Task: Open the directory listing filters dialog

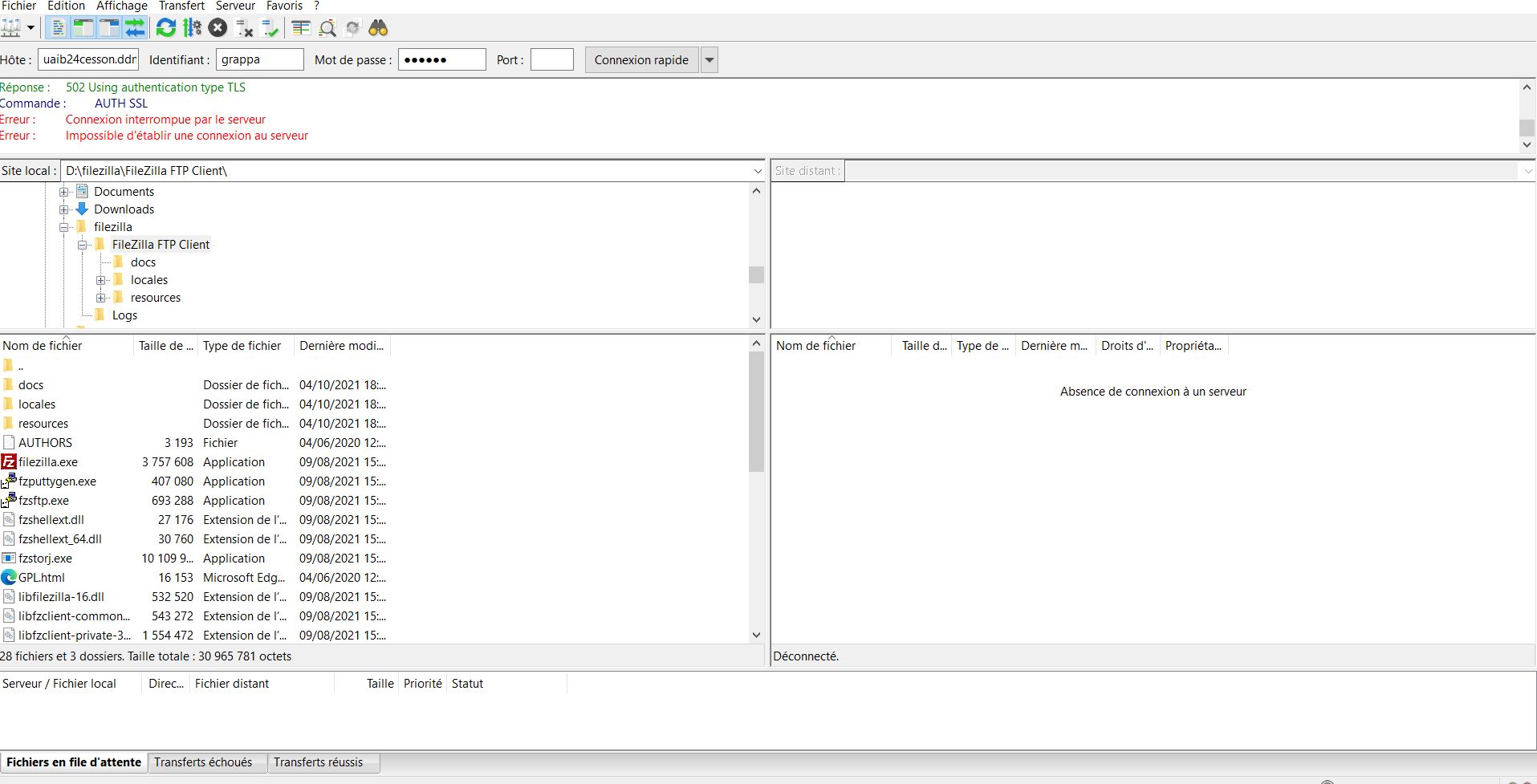Action: point(301,28)
